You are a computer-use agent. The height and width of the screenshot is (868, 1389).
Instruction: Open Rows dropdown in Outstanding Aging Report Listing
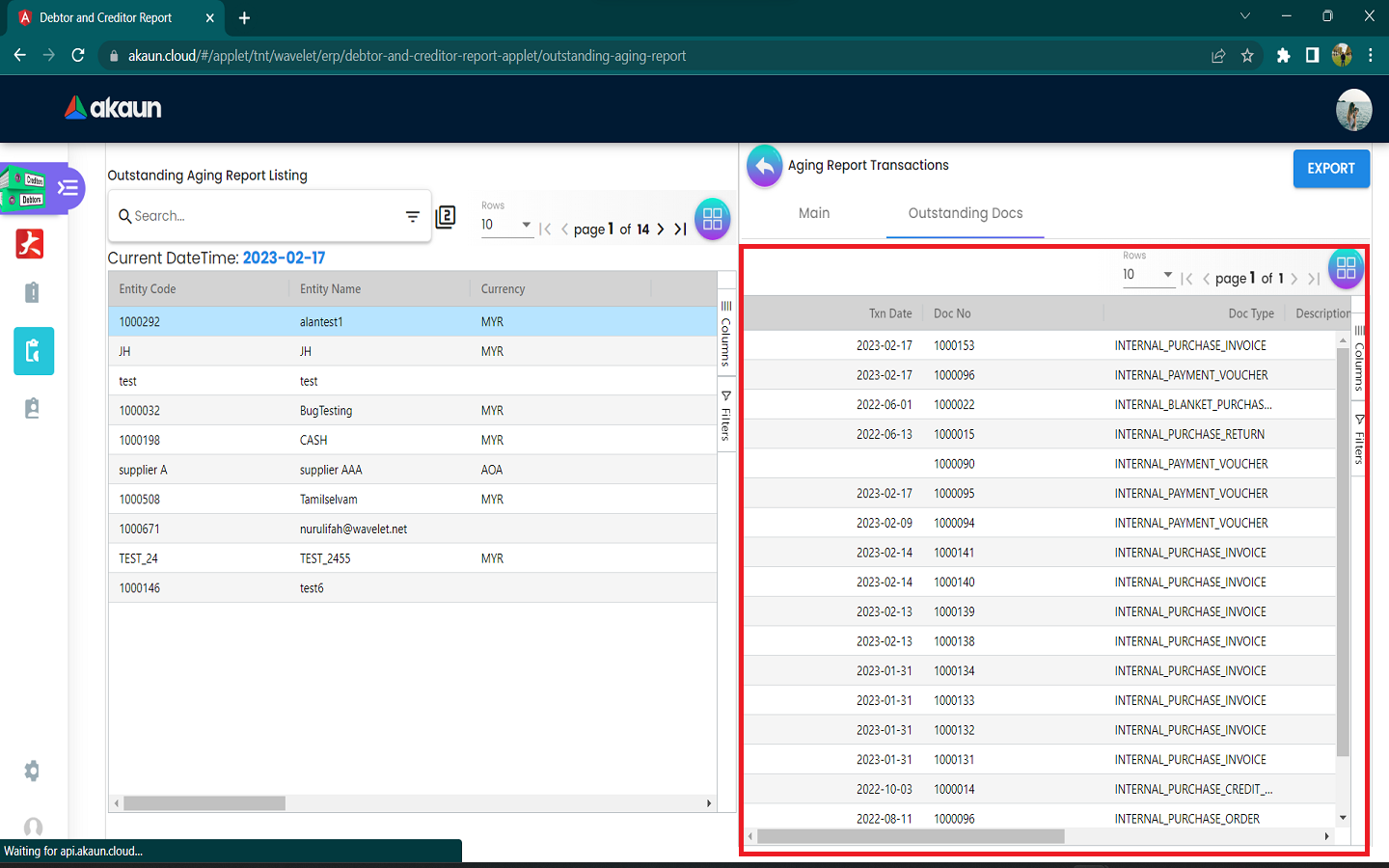[x=506, y=225]
